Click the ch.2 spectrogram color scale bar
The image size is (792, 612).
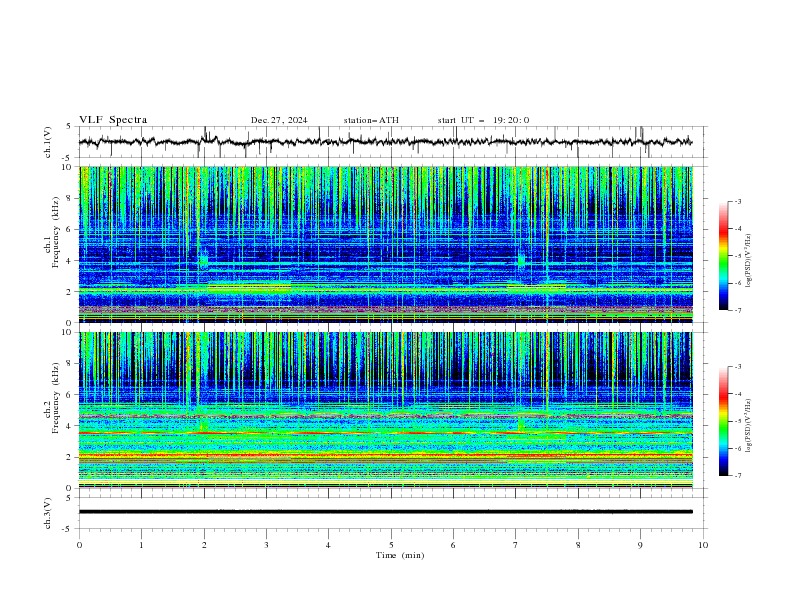724,421
